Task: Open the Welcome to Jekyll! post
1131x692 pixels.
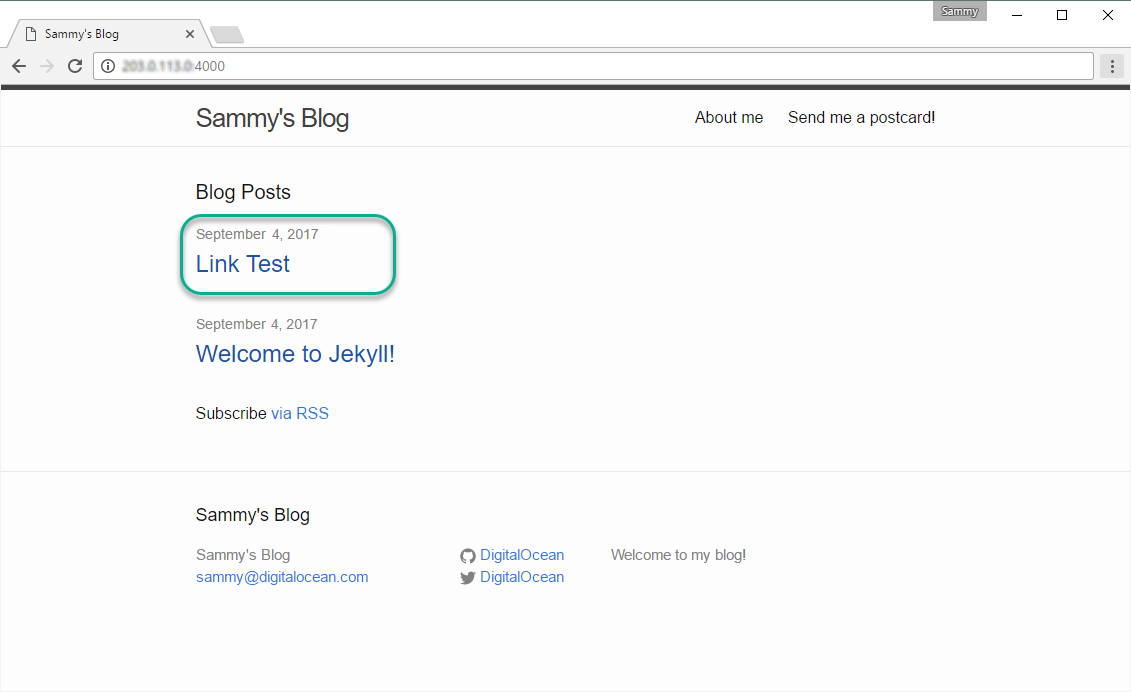Action: click(x=295, y=354)
